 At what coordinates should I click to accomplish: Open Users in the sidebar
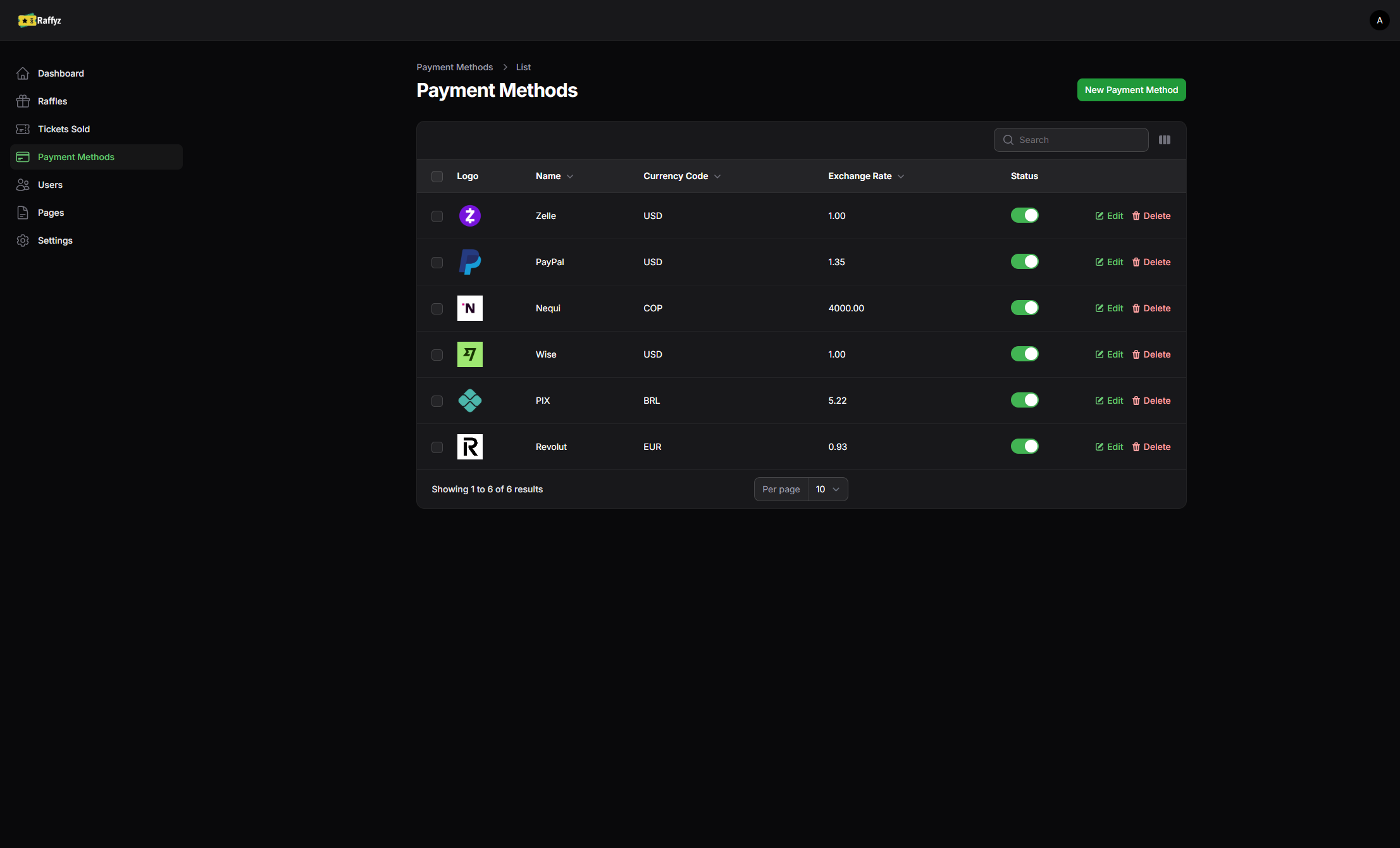50,185
